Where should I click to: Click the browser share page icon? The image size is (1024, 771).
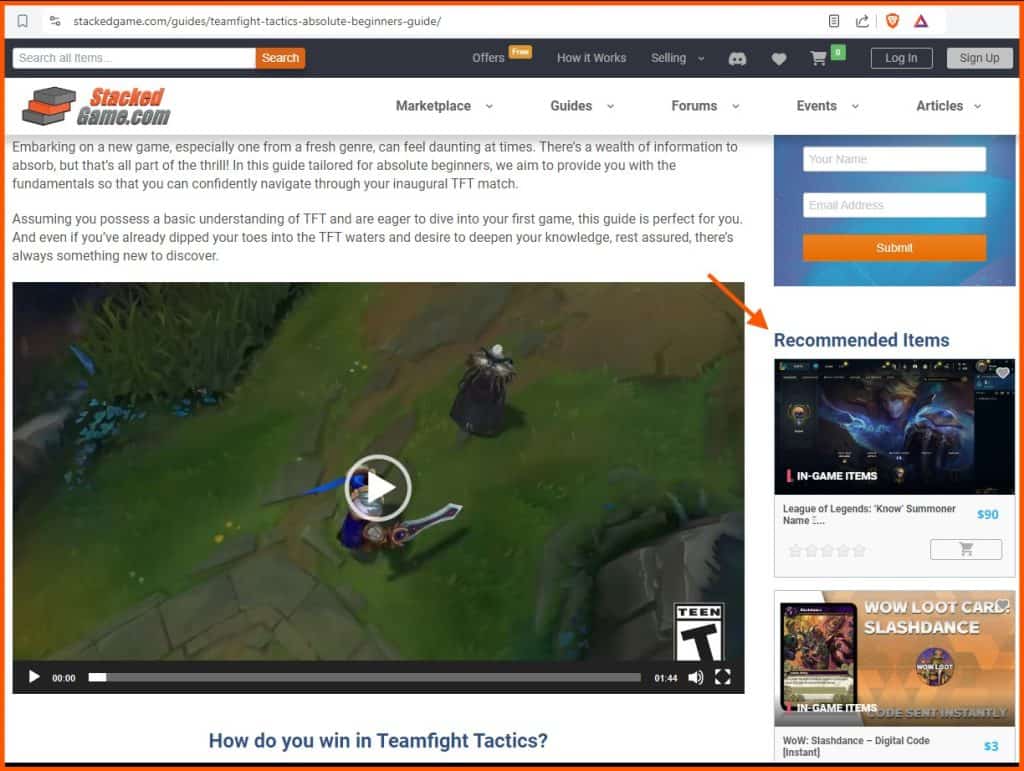tap(862, 21)
